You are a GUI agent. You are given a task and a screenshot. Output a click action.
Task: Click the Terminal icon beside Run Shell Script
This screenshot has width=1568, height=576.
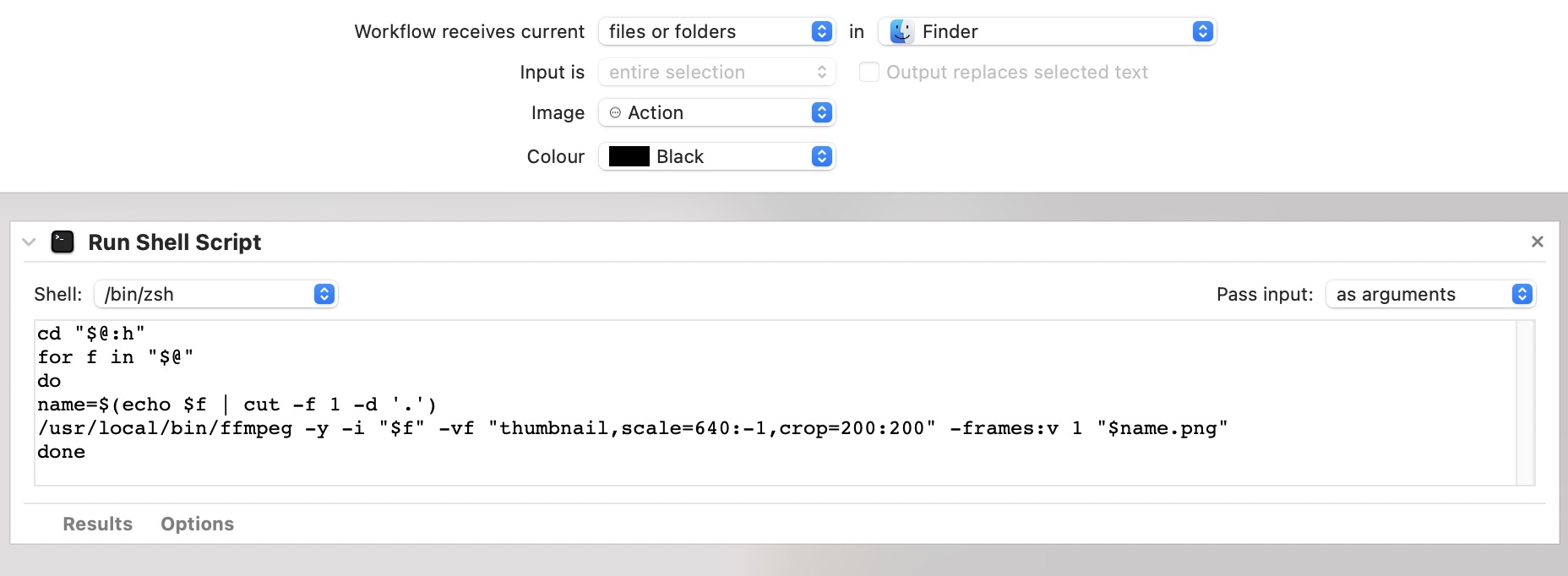tap(63, 242)
